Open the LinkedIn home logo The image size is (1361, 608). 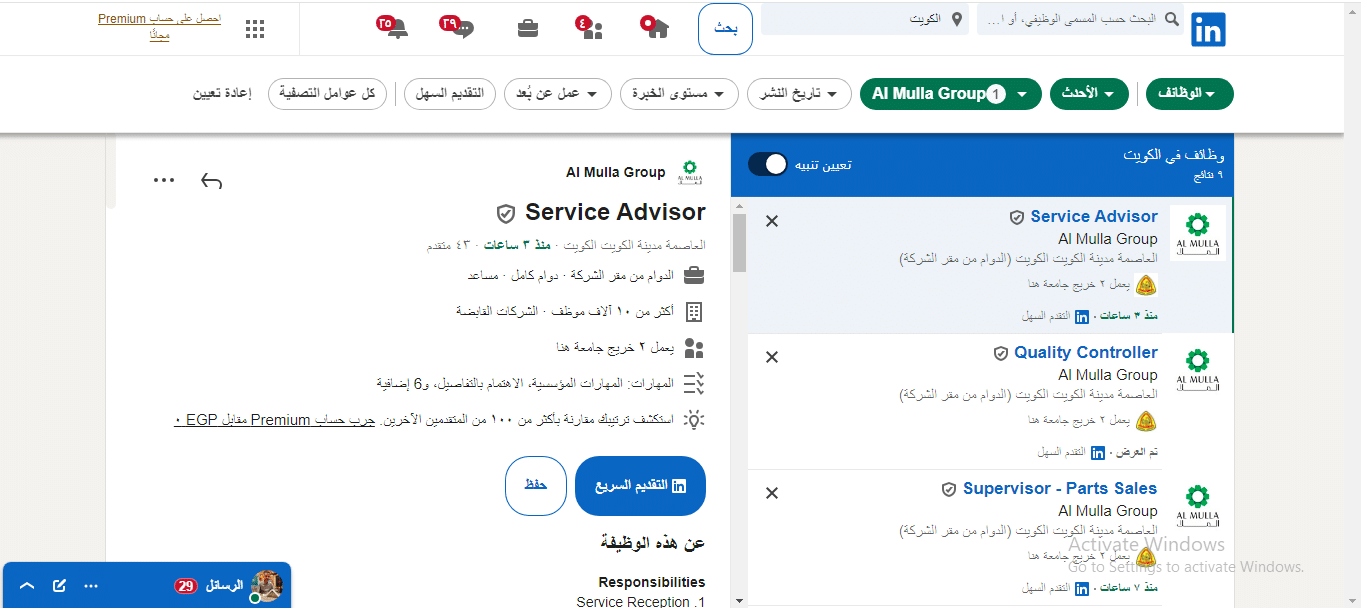click(x=1208, y=30)
